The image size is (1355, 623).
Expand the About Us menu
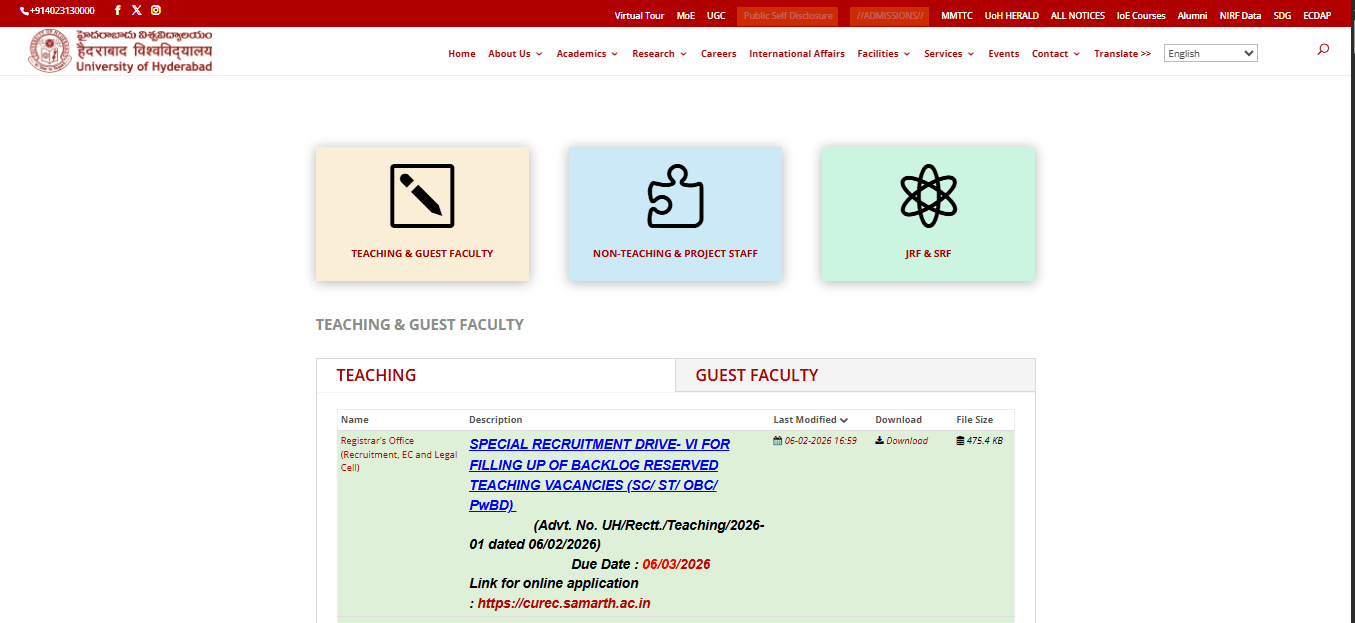[x=514, y=53]
